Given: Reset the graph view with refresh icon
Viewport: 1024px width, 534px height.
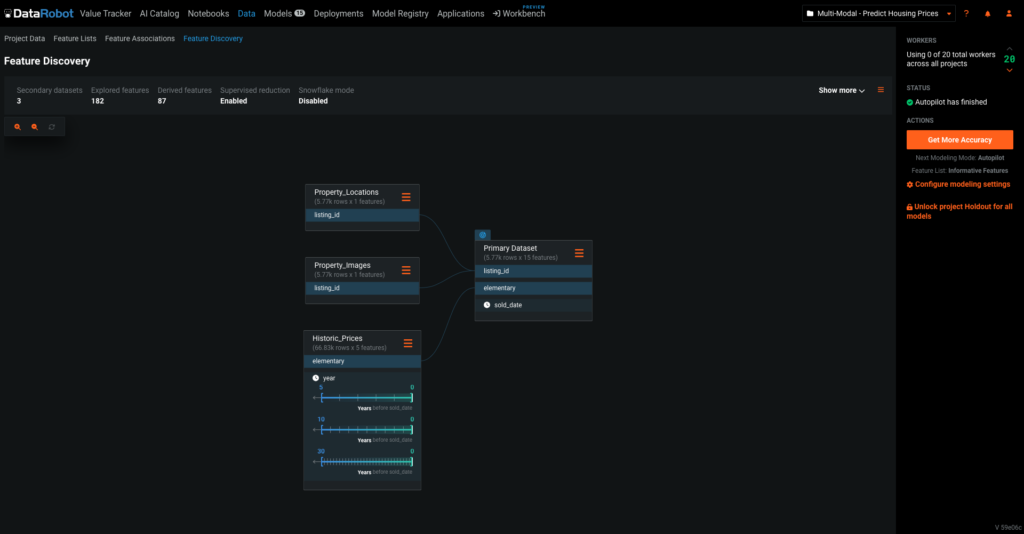Looking at the screenshot, I should [52, 127].
